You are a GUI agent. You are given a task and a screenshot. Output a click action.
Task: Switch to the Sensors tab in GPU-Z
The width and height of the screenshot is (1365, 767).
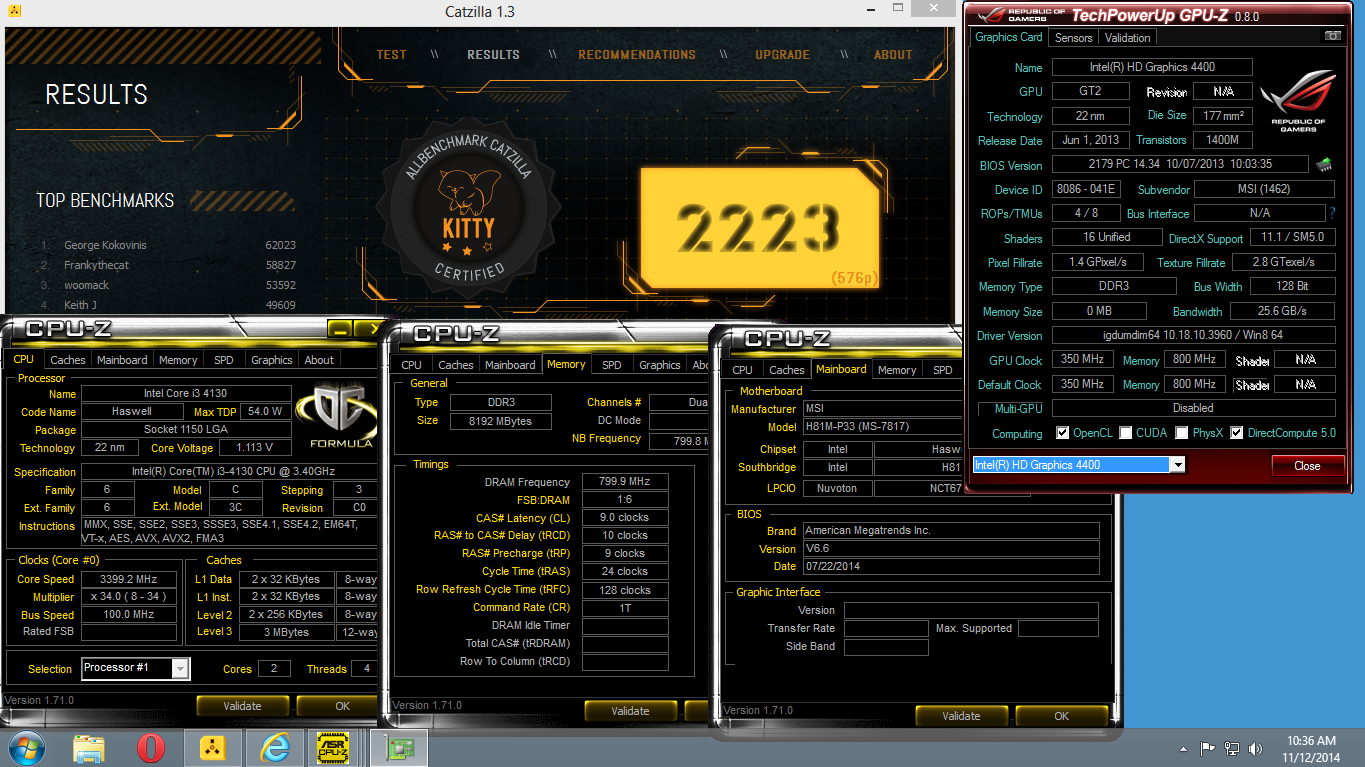pyautogui.click(x=1074, y=38)
